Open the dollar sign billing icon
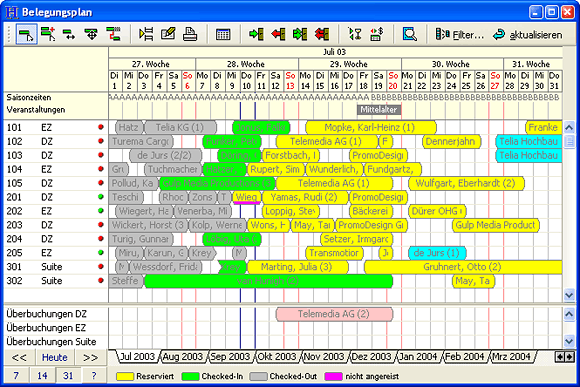 pyautogui.click(x=377, y=34)
